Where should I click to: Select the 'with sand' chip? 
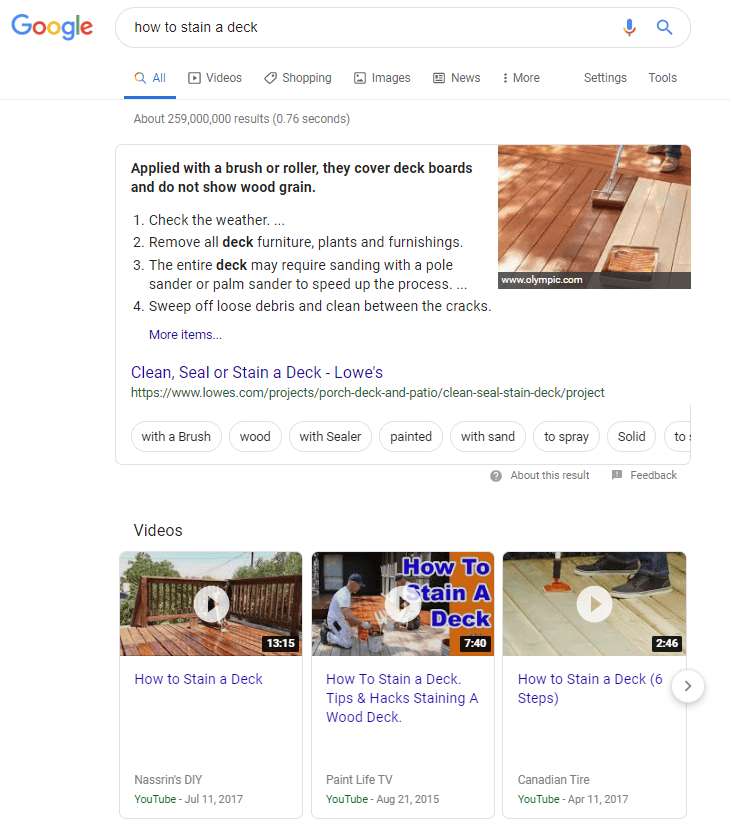(x=488, y=437)
